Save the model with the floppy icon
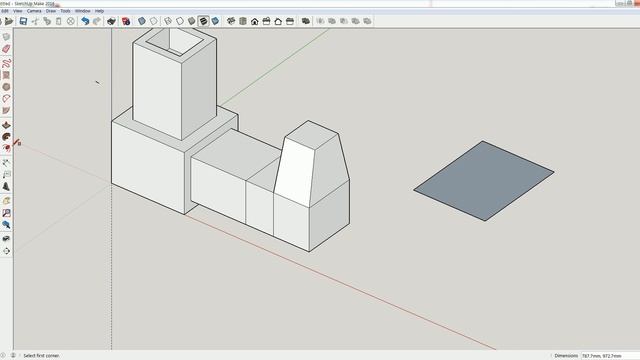Image resolution: width=640 pixels, height=360 pixels. pos(23,21)
